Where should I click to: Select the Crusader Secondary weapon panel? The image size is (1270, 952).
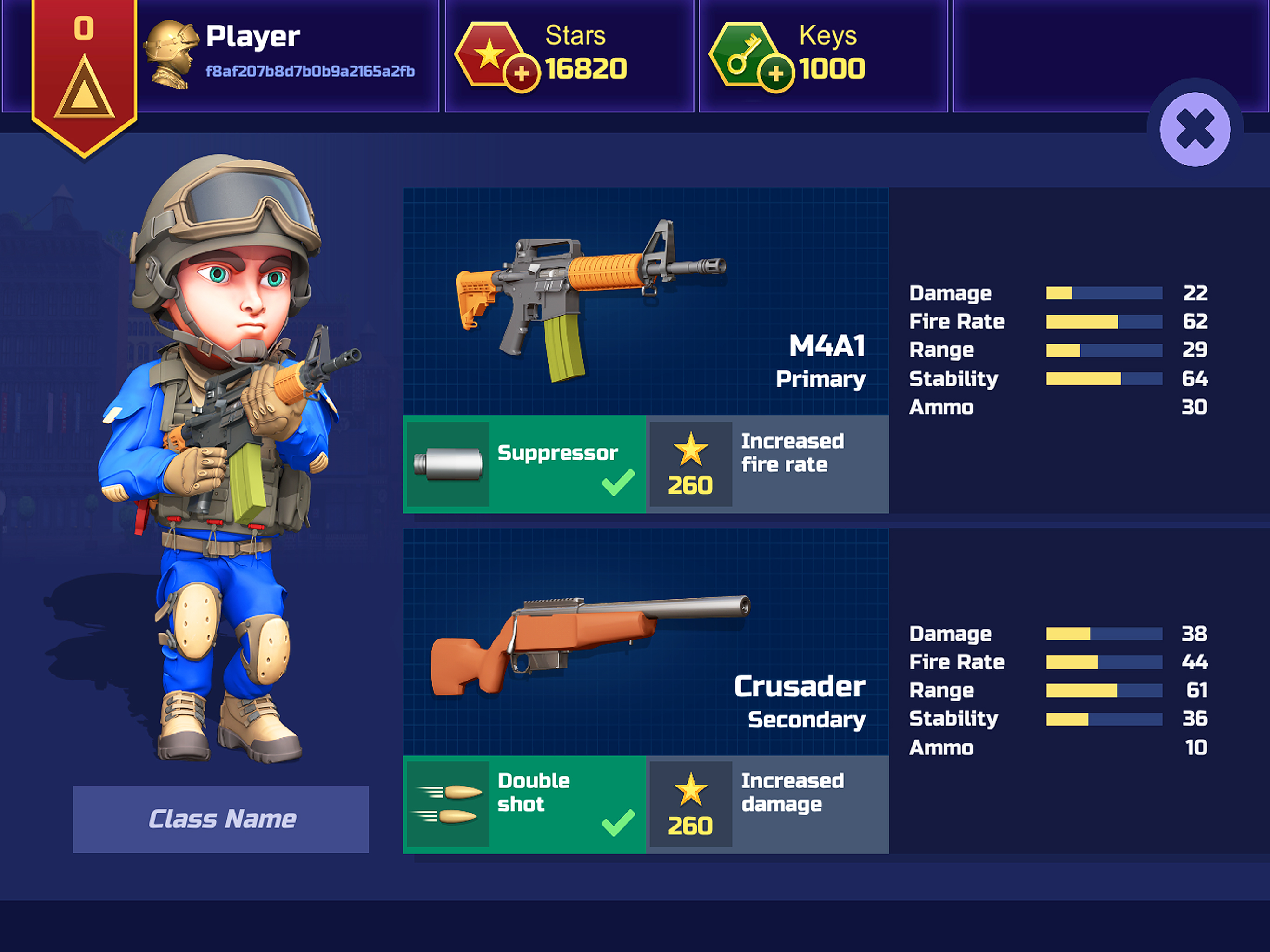645,642
